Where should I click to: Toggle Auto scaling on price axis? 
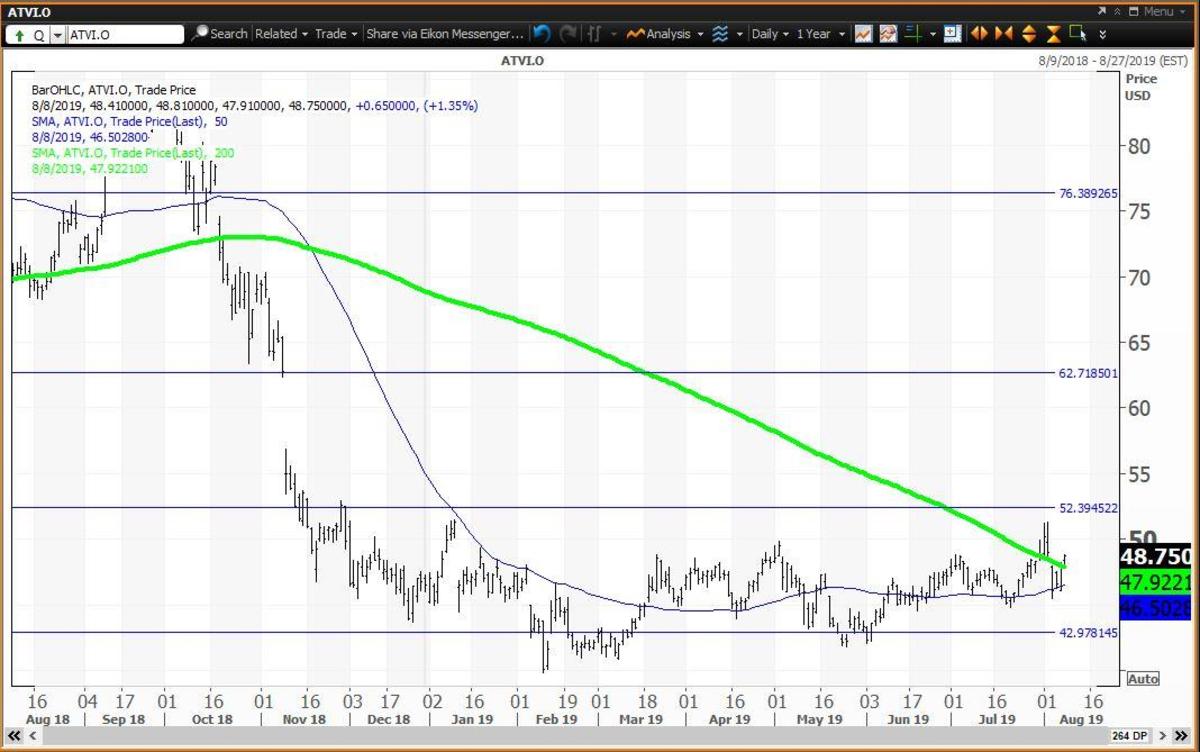coord(1142,679)
